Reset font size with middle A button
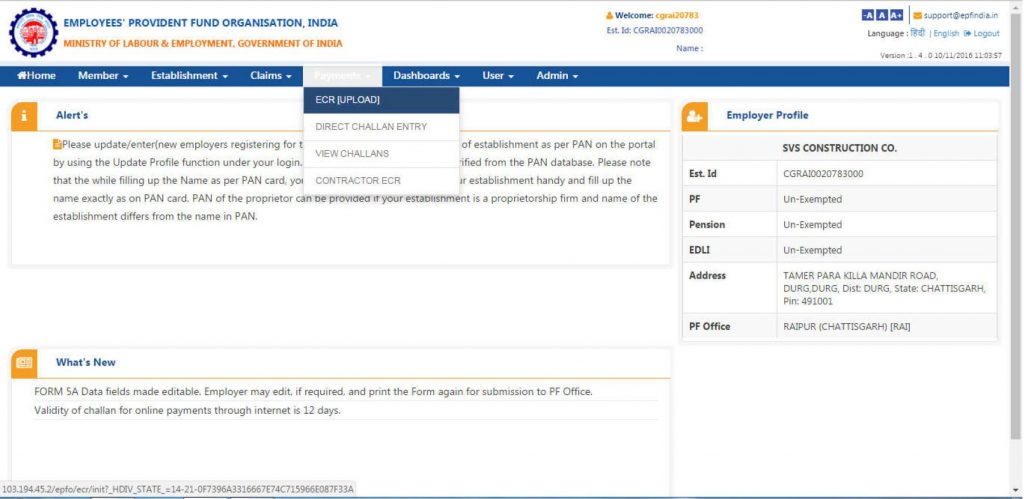Viewport: 1024px width, 499px height. click(881, 16)
